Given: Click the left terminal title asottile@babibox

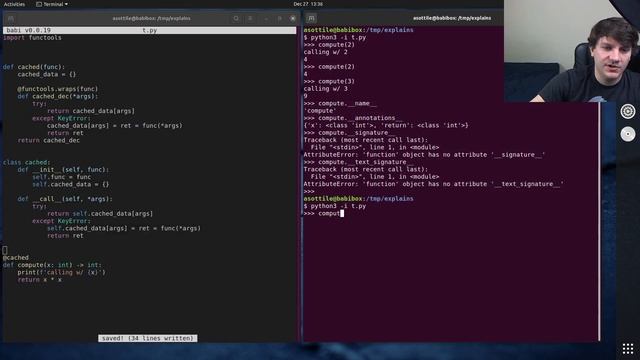Looking at the screenshot, I should [x=151, y=18].
